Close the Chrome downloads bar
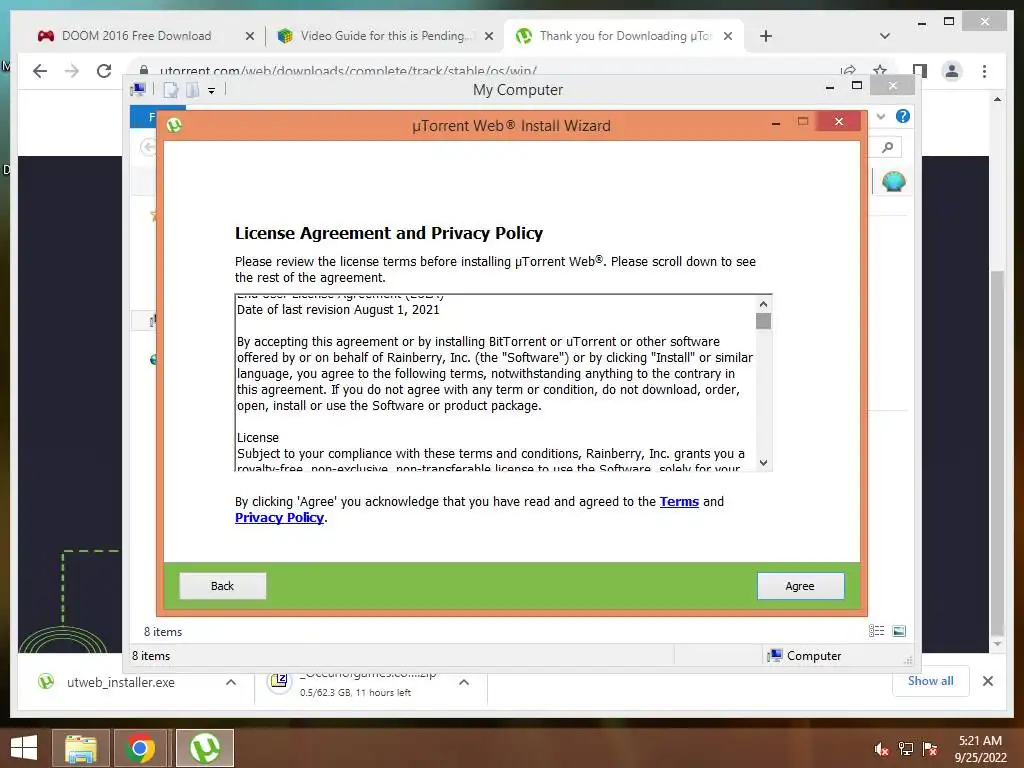This screenshot has width=1024, height=768. [988, 681]
